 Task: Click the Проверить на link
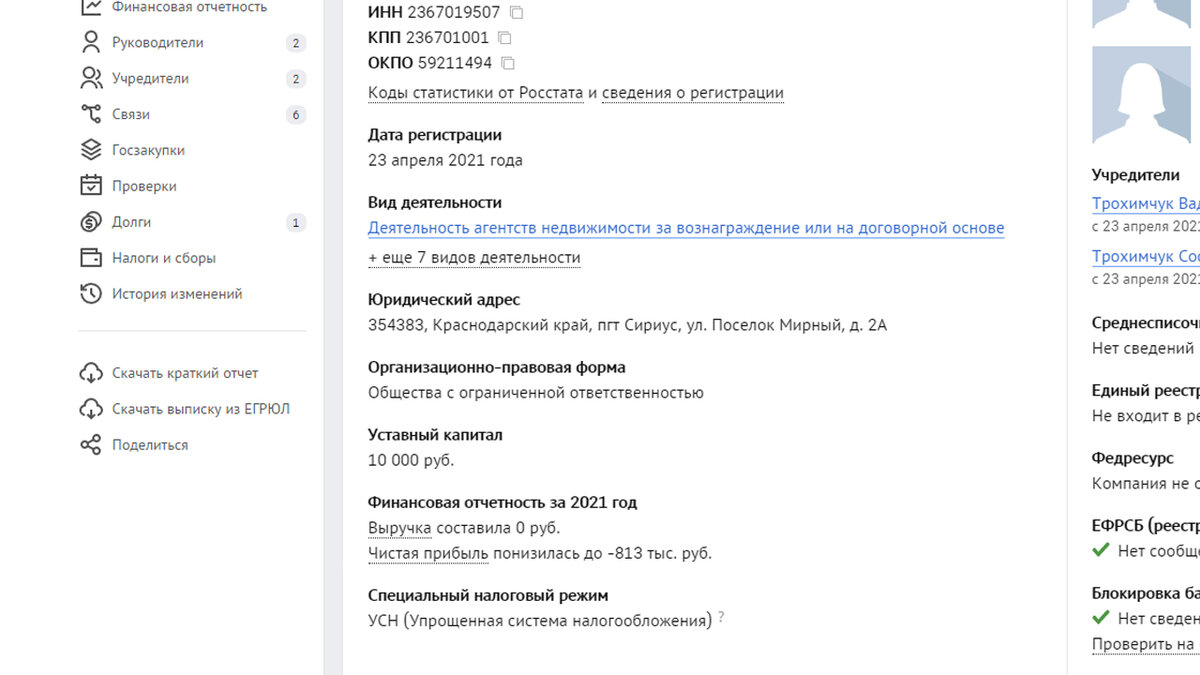click(x=1146, y=644)
